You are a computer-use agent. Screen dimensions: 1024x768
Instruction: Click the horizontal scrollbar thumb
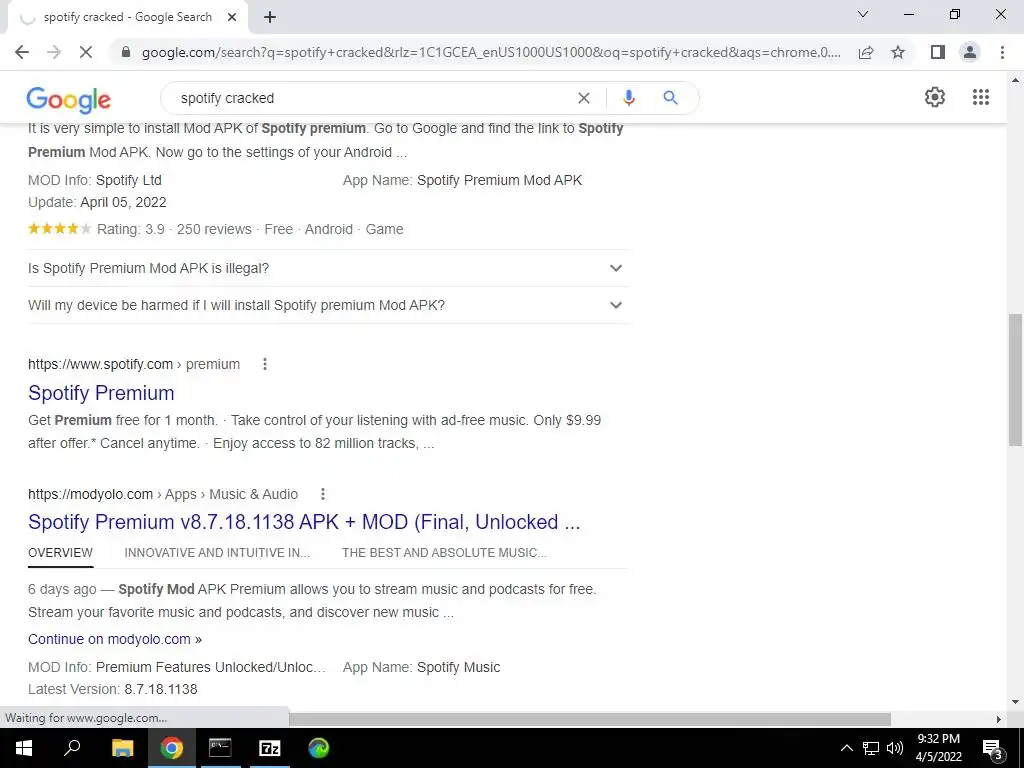pyautogui.click(x=590, y=719)
